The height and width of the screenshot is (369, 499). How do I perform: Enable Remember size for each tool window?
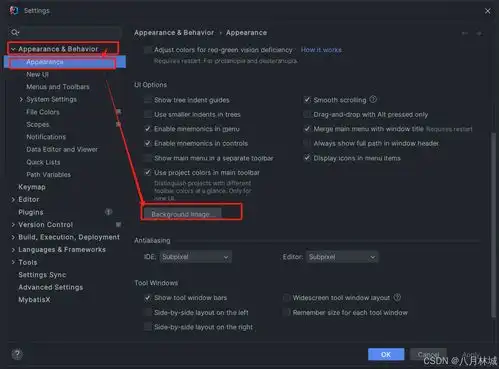(x=286, y=312)
